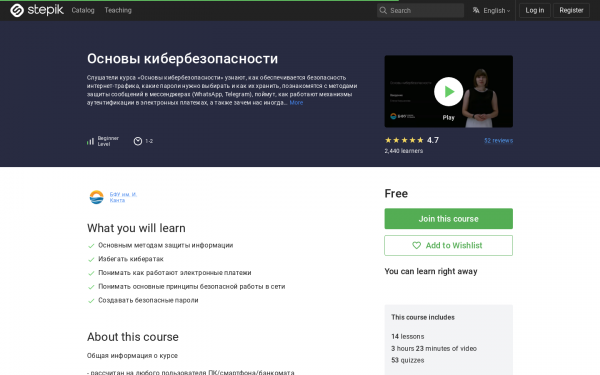The width and height of the screenshot is (600, 375).
Task: Click the heart icon on Wishlist button
Action: click(x=416, y=245)
